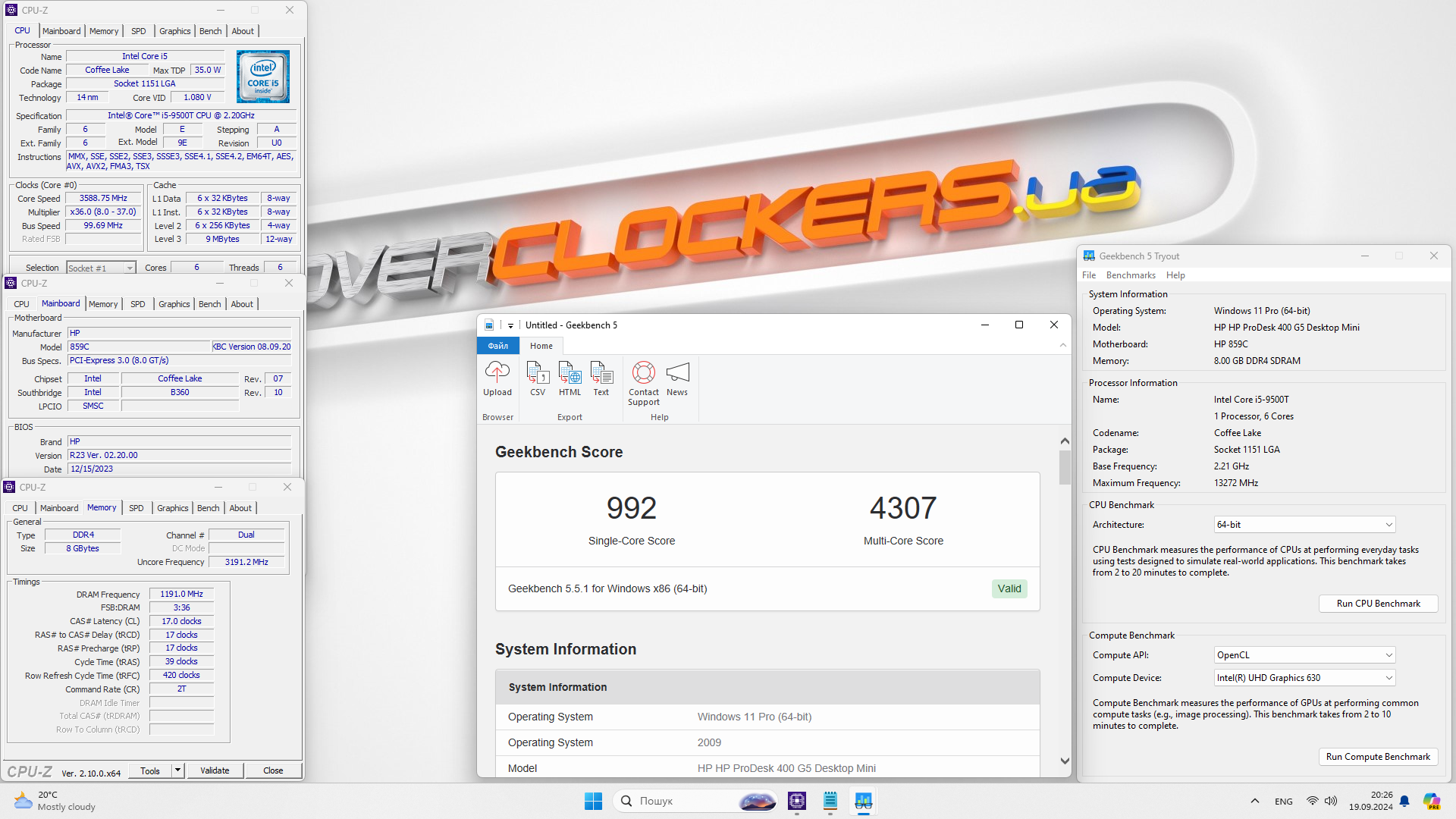Export results as Text
Image resolution: width=1456 pixels, height=819 pixels.
[x=601, y=378]
